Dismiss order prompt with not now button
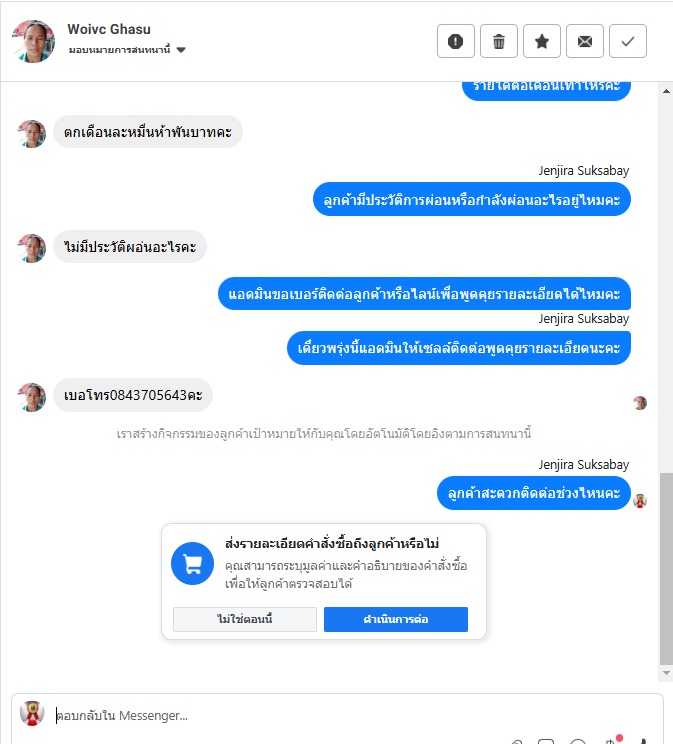Image resolution: width=673 pixels, height=744 pixels. tap(245, 619)
